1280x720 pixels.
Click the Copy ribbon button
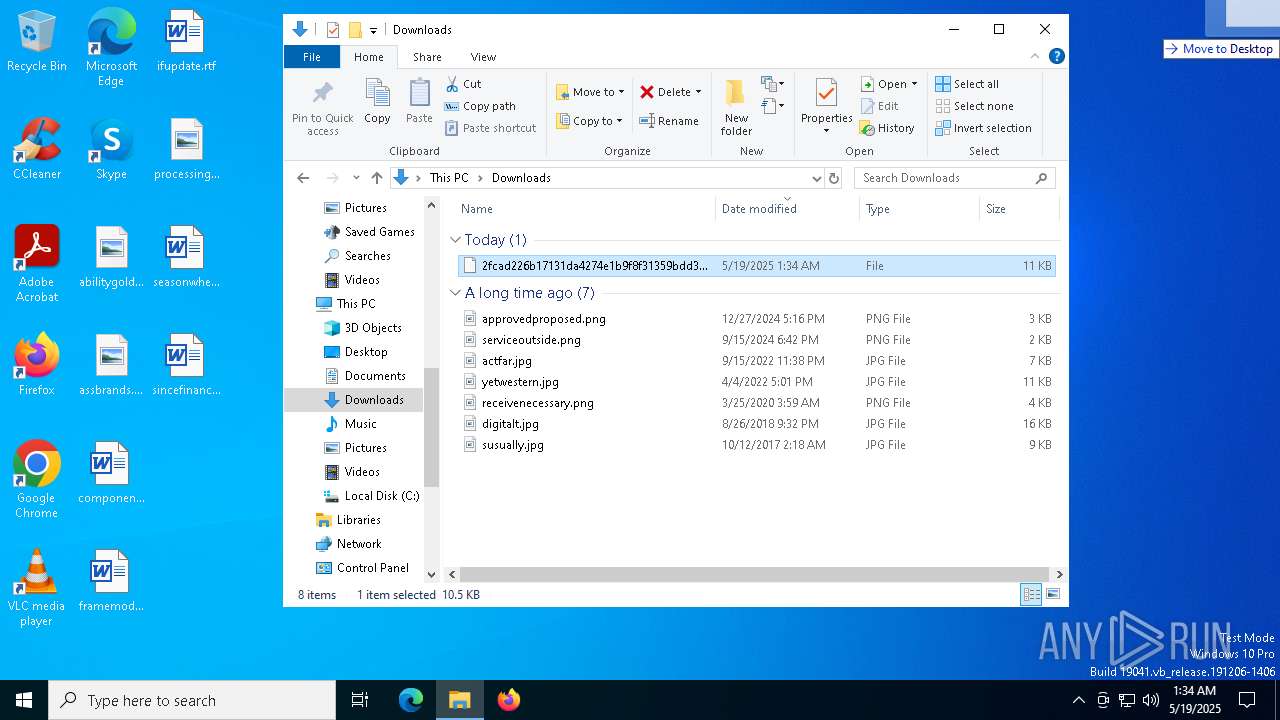pos(377,102)
